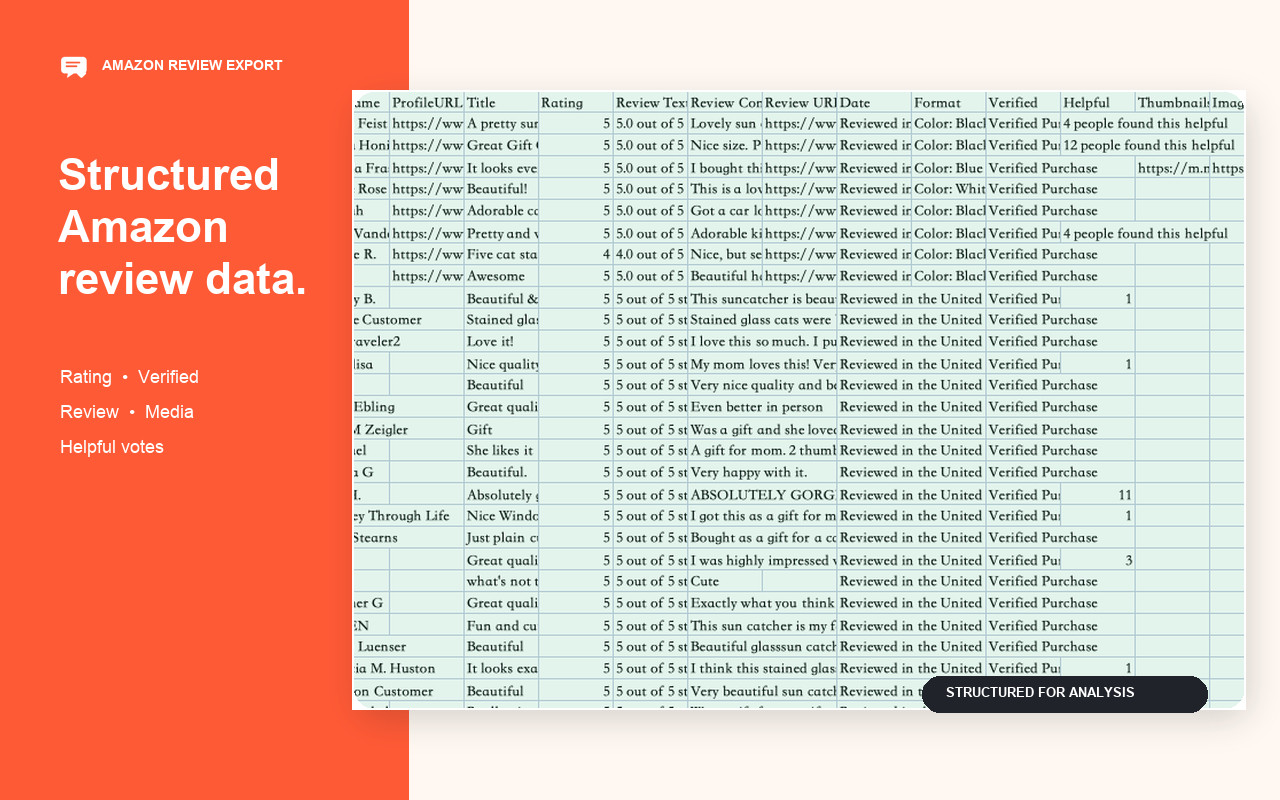Screen dimensions: 1280x800
Task: Select the Helpful column header
Action: click(1098, 103)
